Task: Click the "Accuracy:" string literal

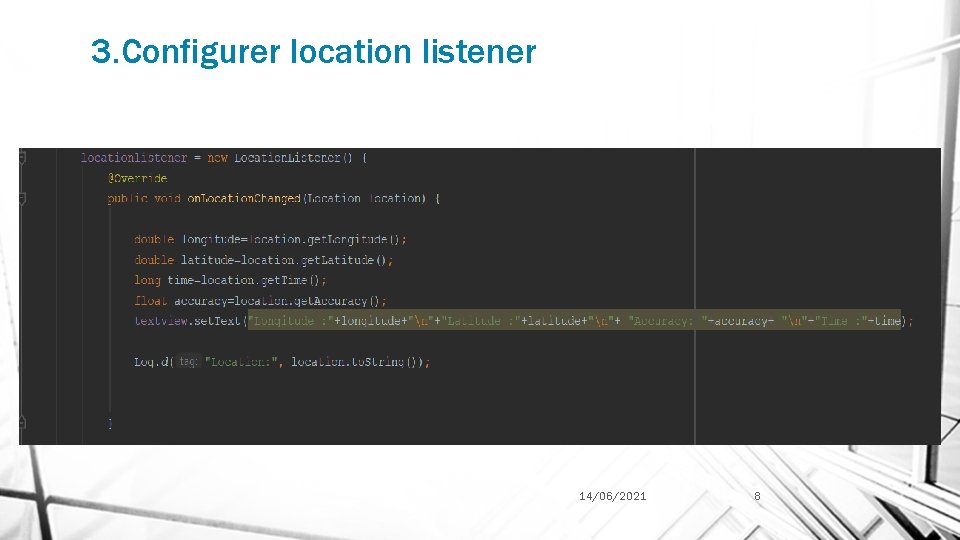Action: point(667,321)
